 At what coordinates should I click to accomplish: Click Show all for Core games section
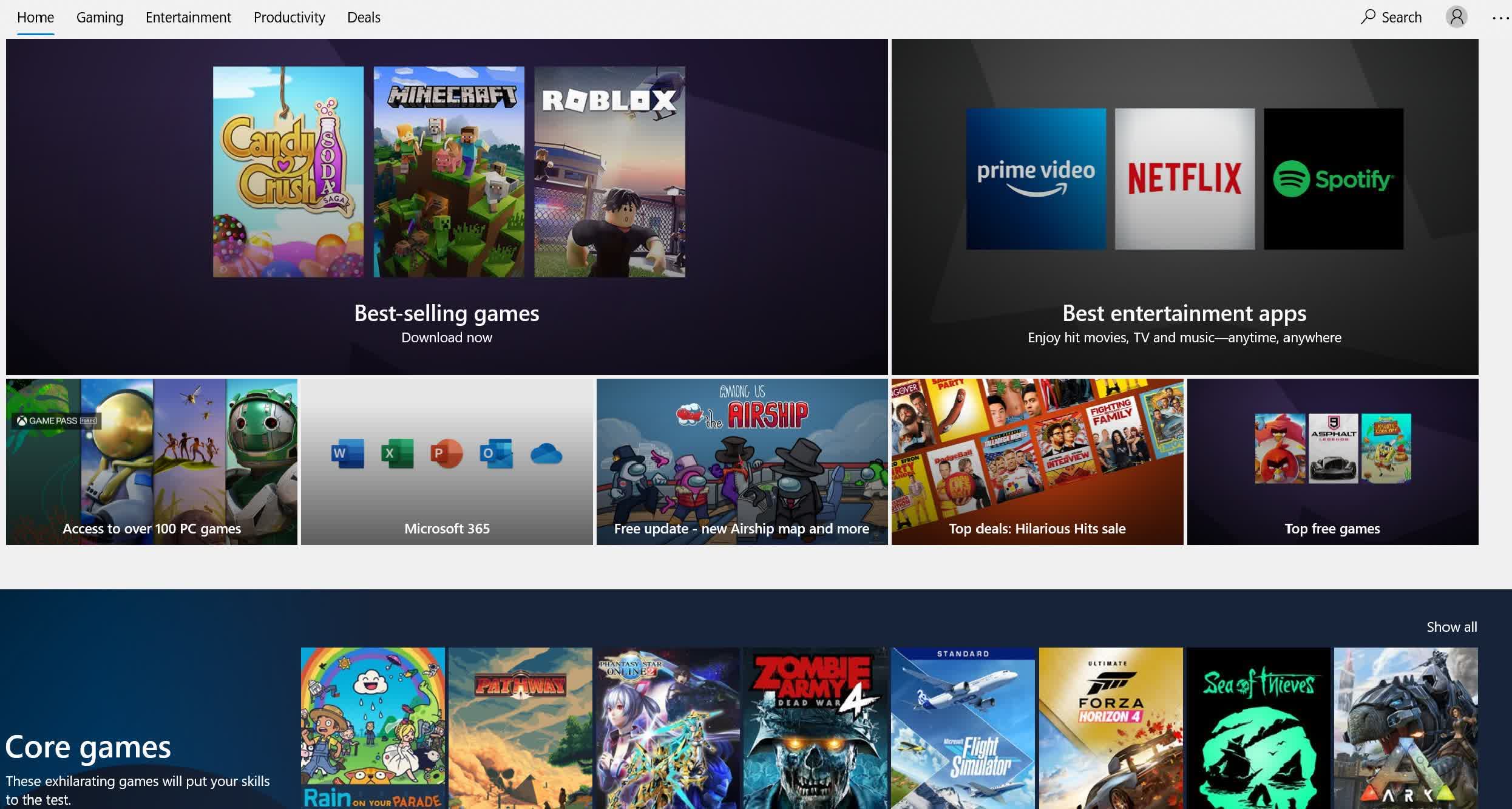tap(1452, 626)
